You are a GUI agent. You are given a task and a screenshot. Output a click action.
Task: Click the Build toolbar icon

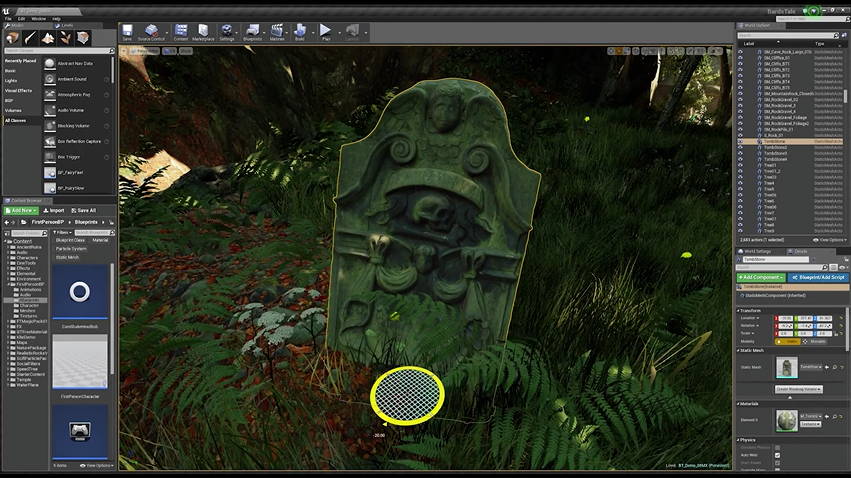(x=300, y=30)
